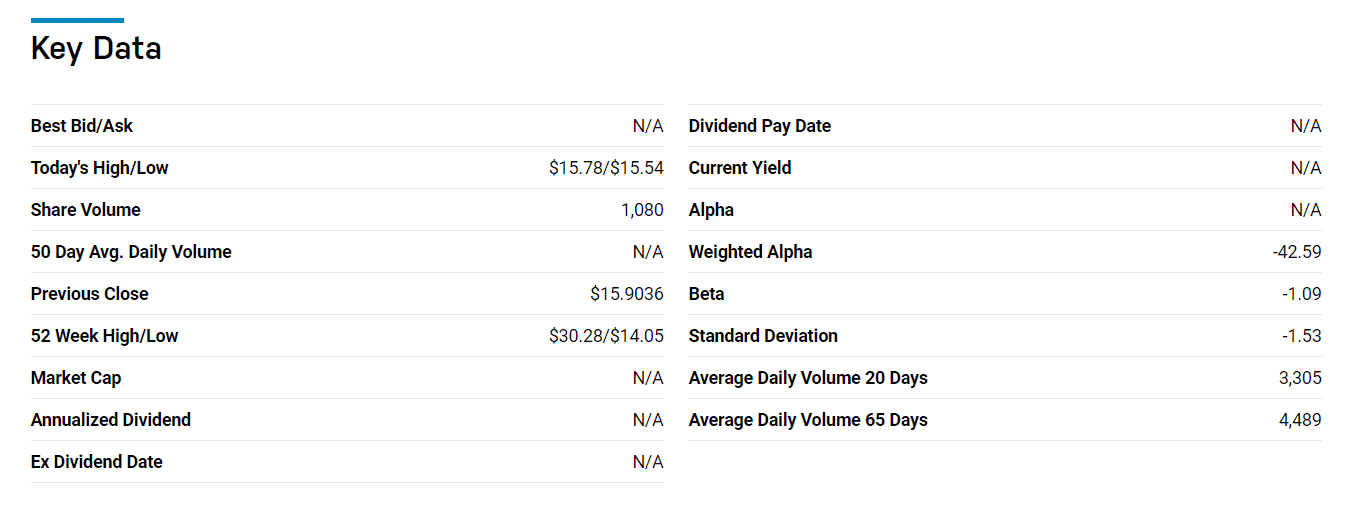1355x510 pixels.
Task: Click Today's High/Low value $15.78/$15.54
Action: coord(606,168)
